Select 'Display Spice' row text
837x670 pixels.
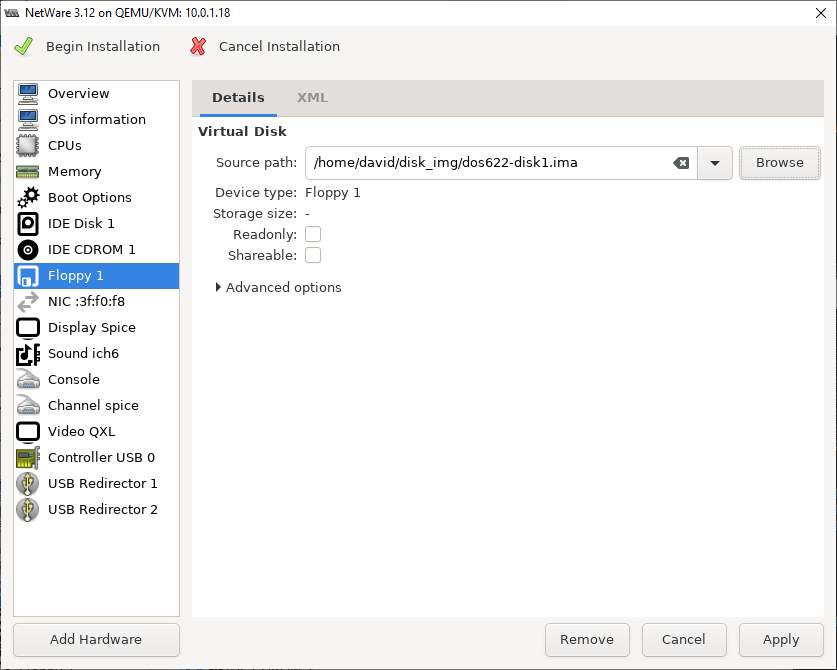(x=92, y=328)
